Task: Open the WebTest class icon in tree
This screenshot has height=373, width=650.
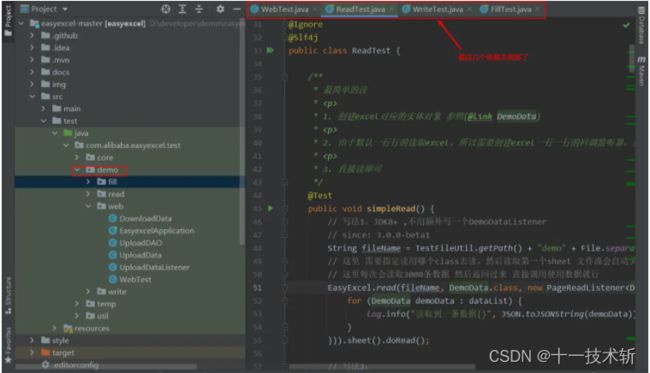Action: coord(112,279)
